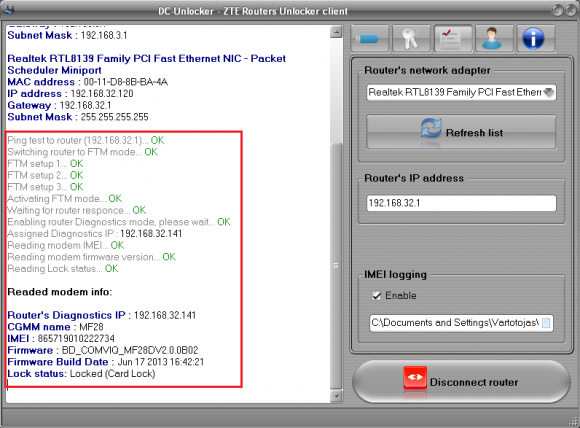
Task: Click the Subnet Mask 255.255.255.255 line
Action: 78,117
